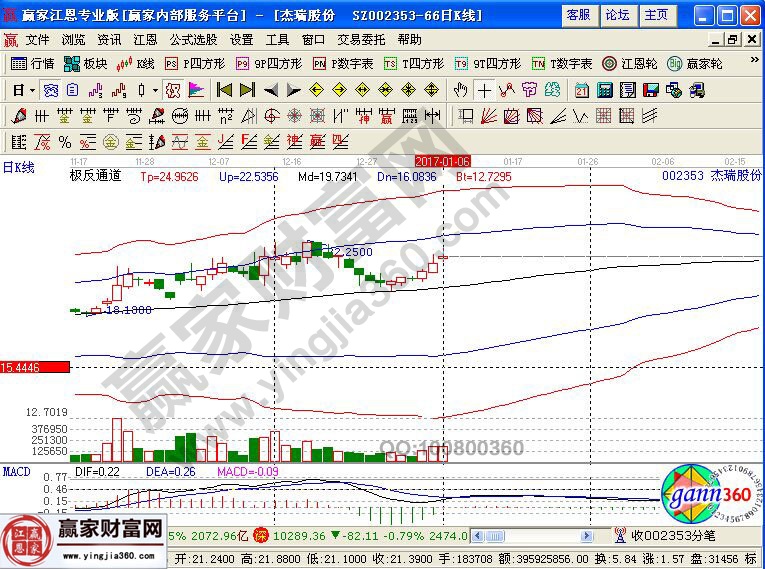Select the hand pan tool

click(x=460, y=90)
